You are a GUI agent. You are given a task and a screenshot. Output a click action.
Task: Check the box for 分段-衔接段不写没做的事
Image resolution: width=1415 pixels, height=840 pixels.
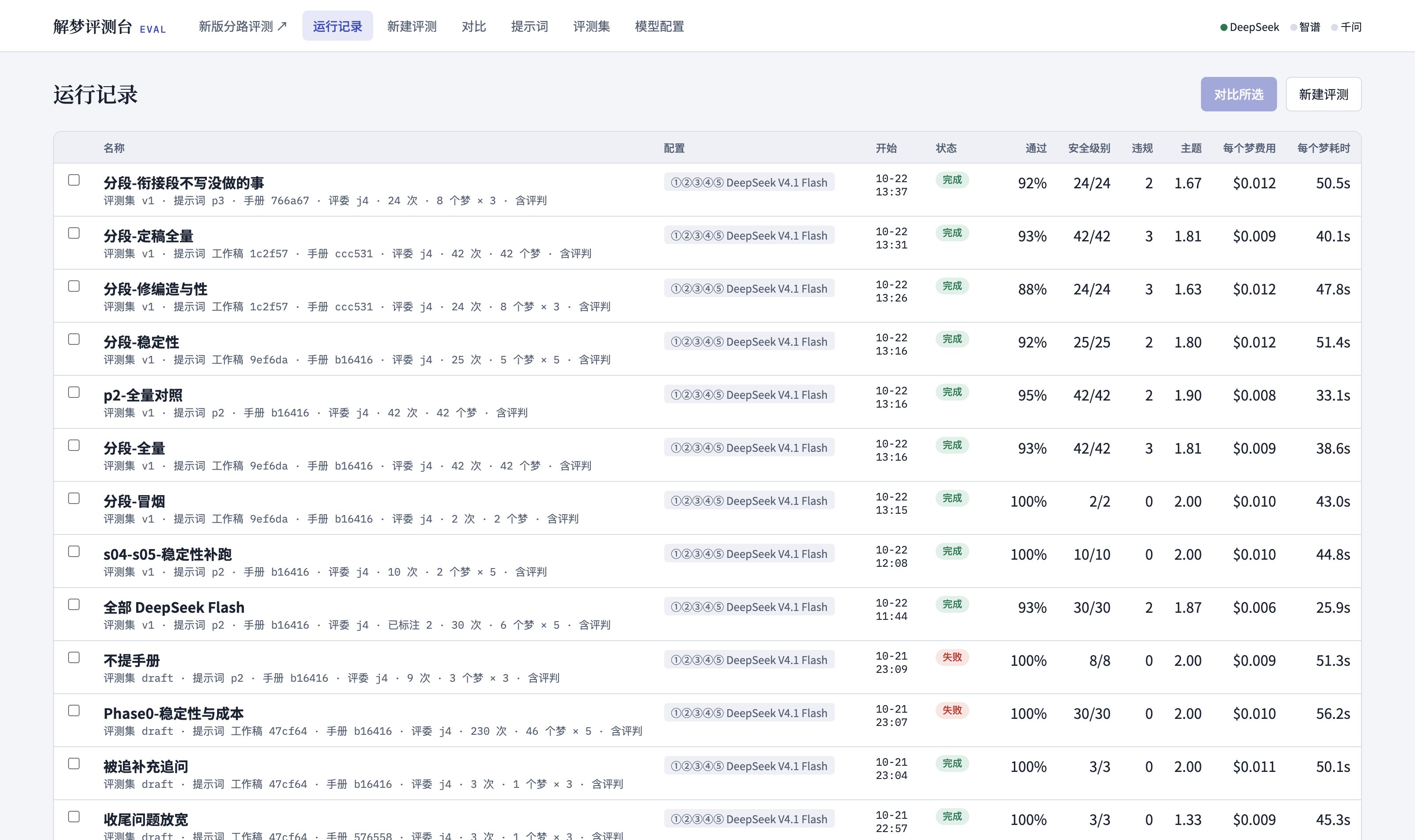click(73, 180)
